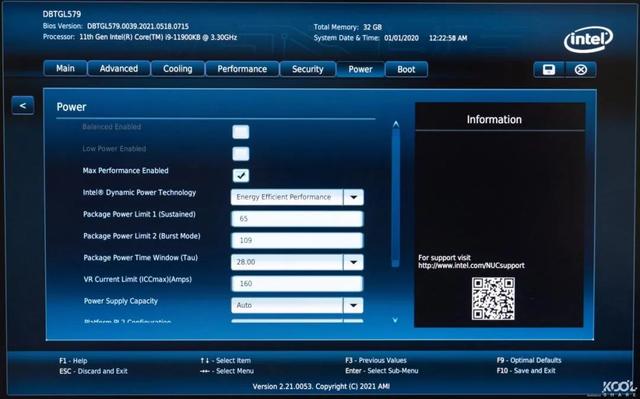Toggle the Balanced Enabled checkbox
The image size is (640, 399).
pyautogui.click(x=240, y=132)
